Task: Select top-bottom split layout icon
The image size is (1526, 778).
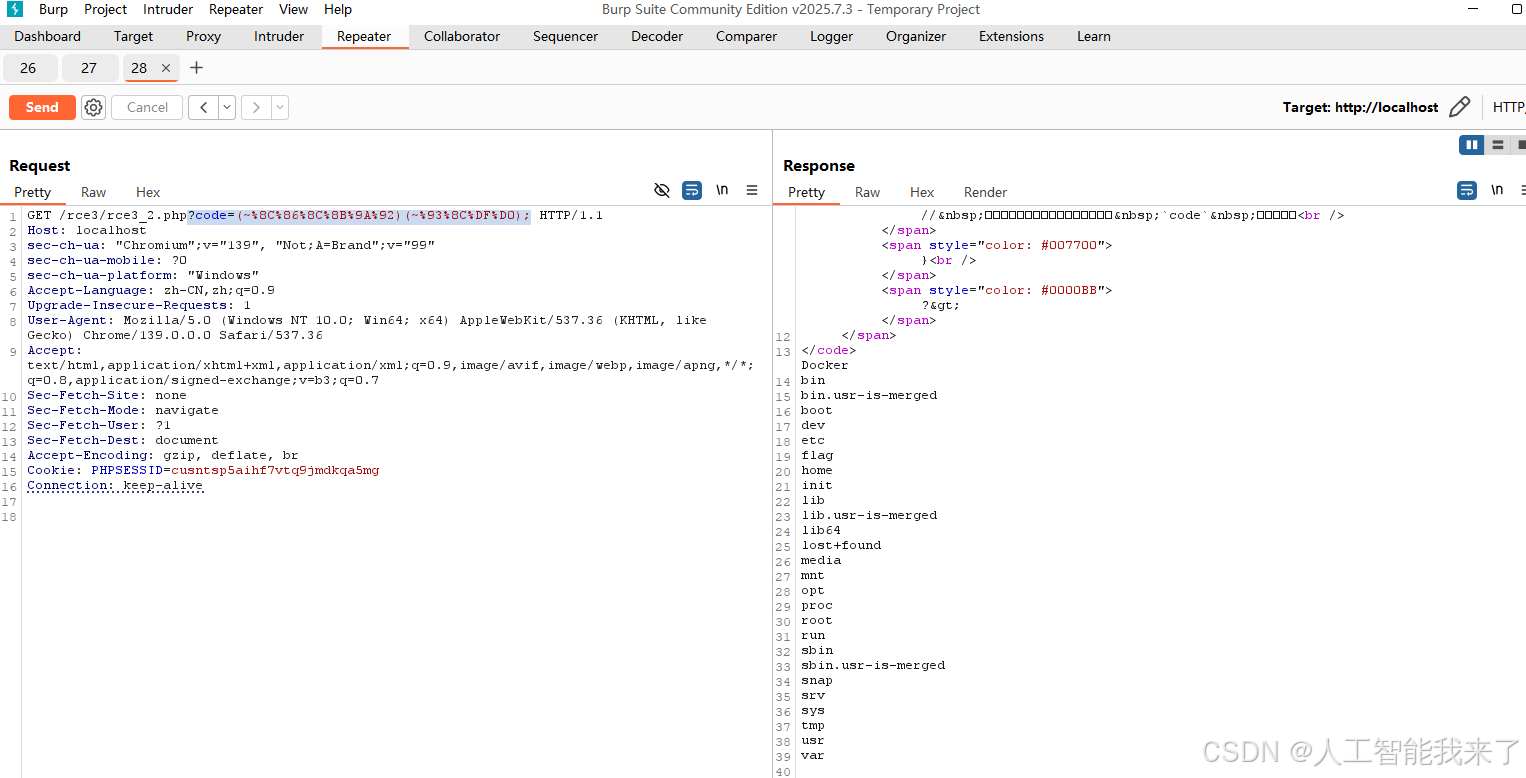Action: click(1497, 145)
